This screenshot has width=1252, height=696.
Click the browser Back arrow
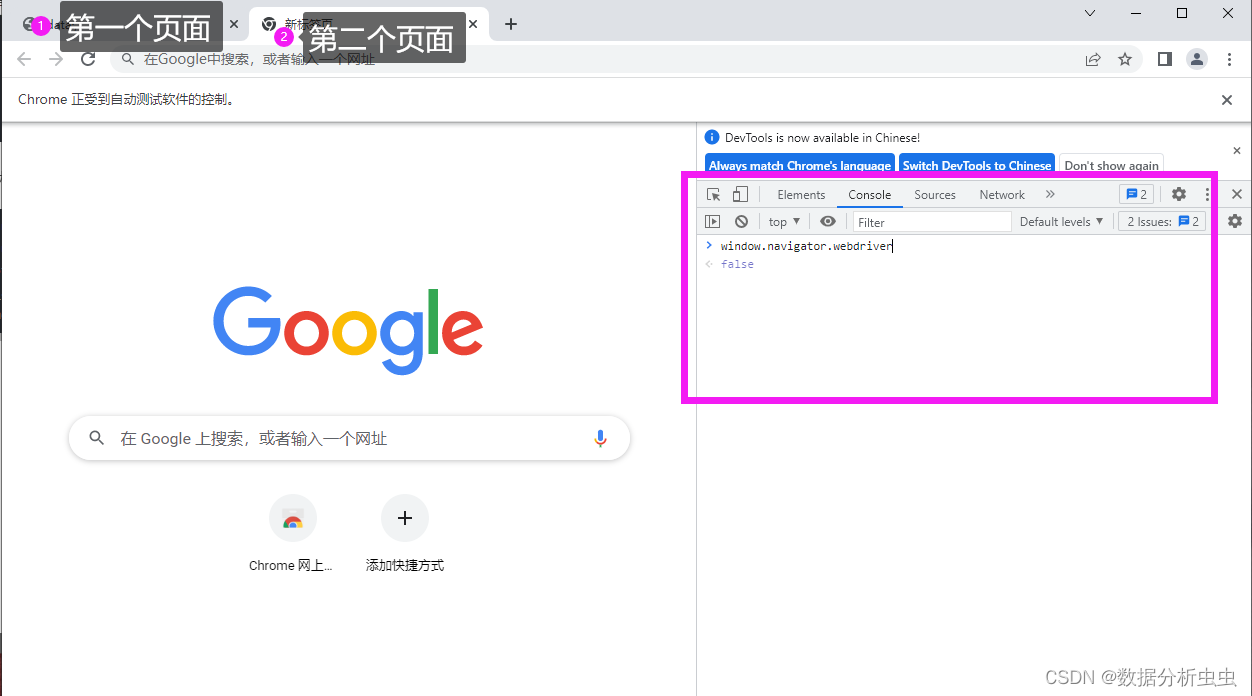click(24, 59)
